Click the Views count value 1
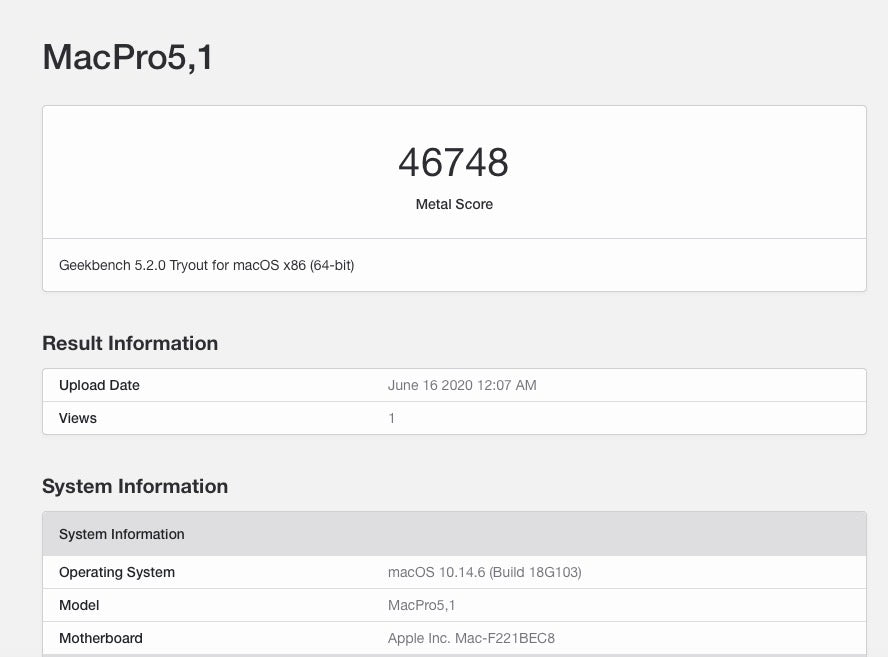888x657 pixels. tap(392, 418)
